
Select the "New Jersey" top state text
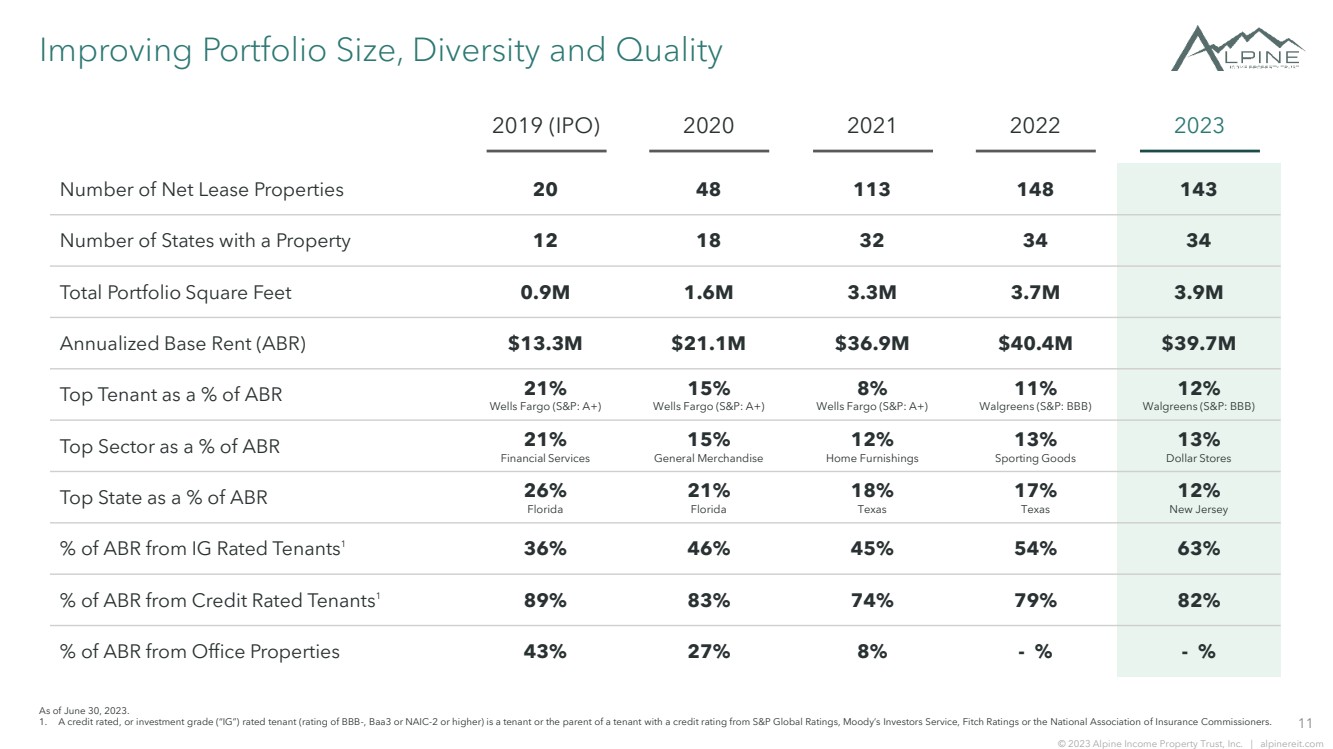coord(1198,509)
